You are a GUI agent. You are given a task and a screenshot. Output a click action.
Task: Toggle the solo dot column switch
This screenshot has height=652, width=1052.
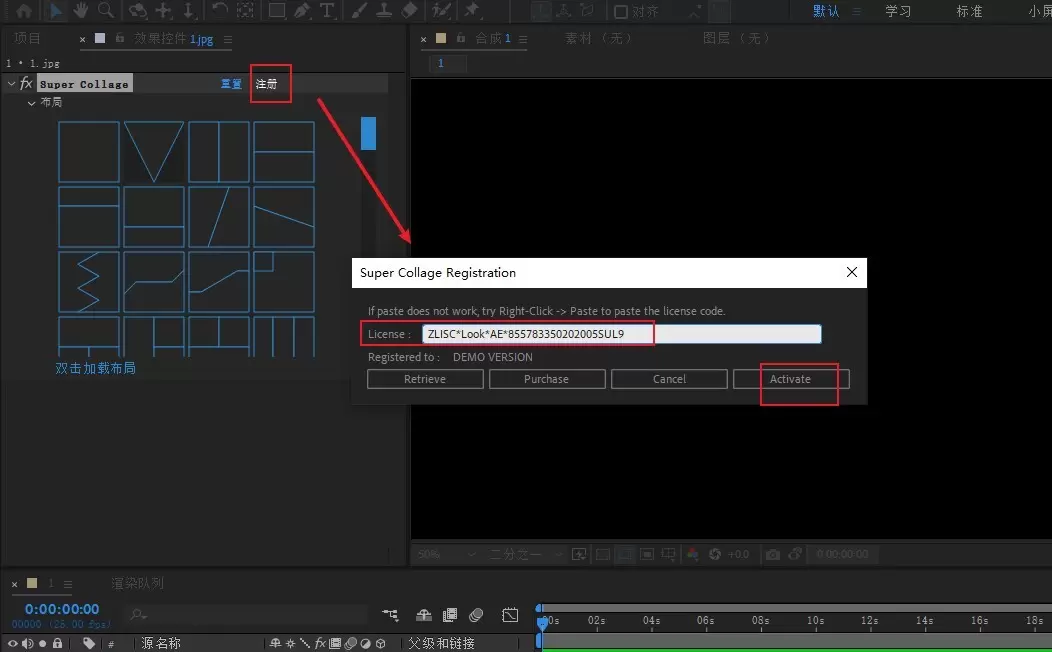coord(42,643)
